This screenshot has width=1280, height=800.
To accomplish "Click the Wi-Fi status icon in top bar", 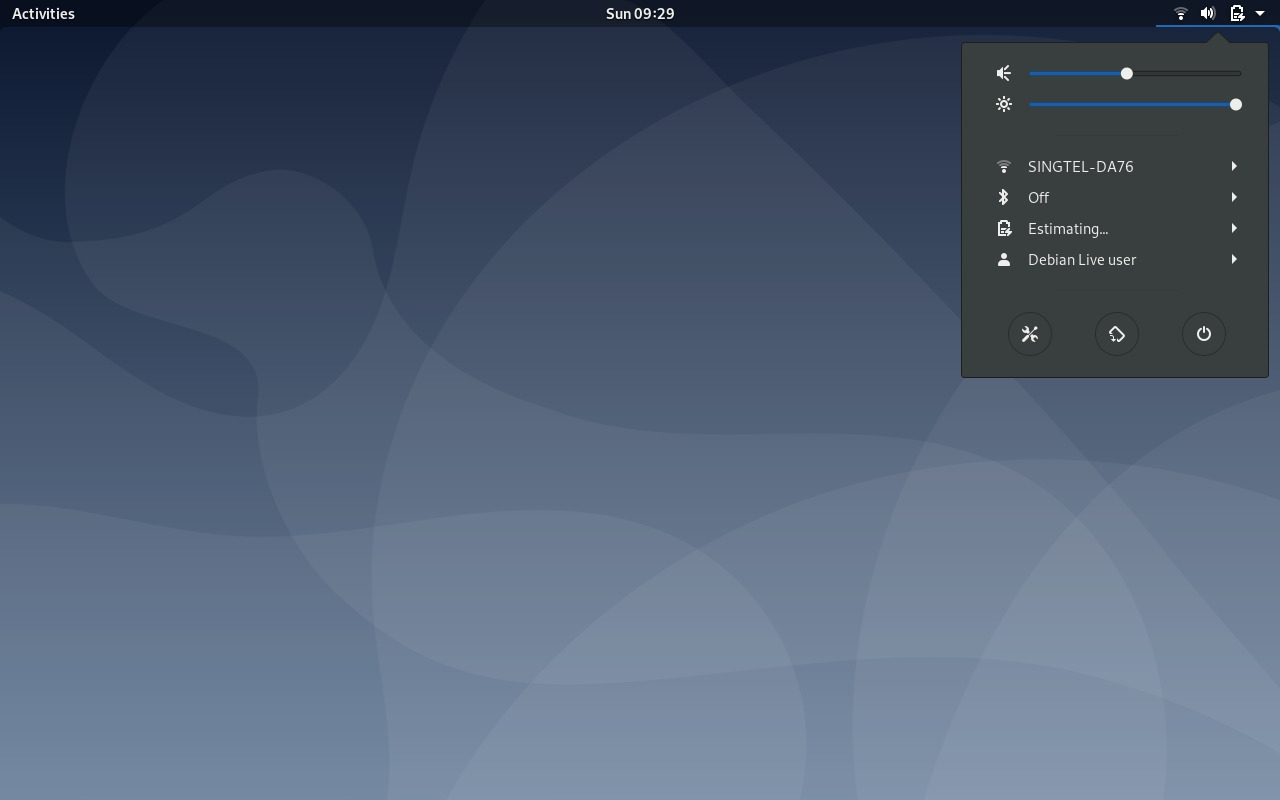I will point(1180,13).
